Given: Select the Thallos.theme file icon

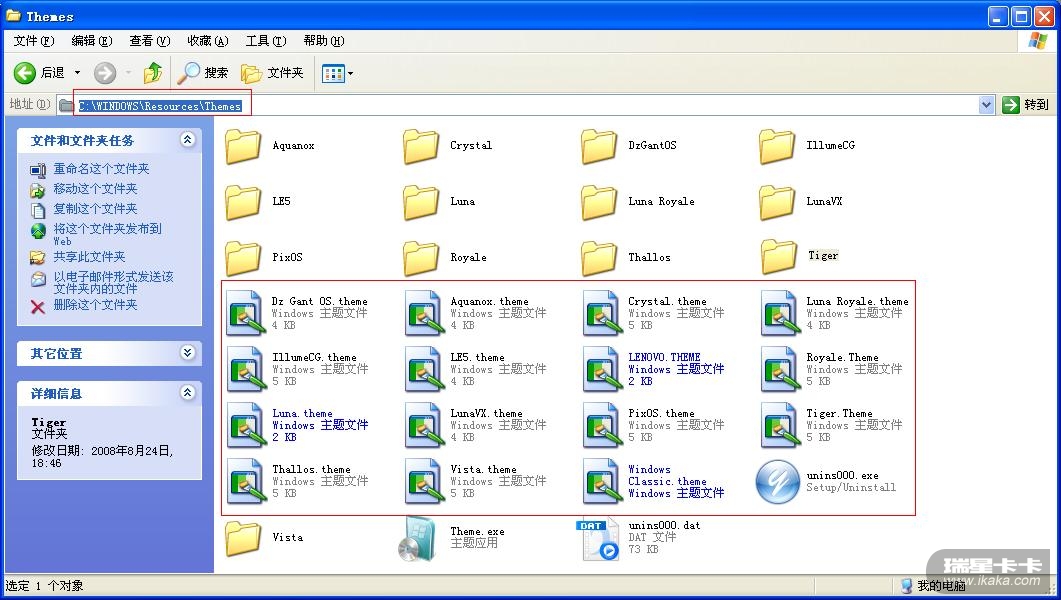Looking at the screenshot, I should [x=246, y=482].
